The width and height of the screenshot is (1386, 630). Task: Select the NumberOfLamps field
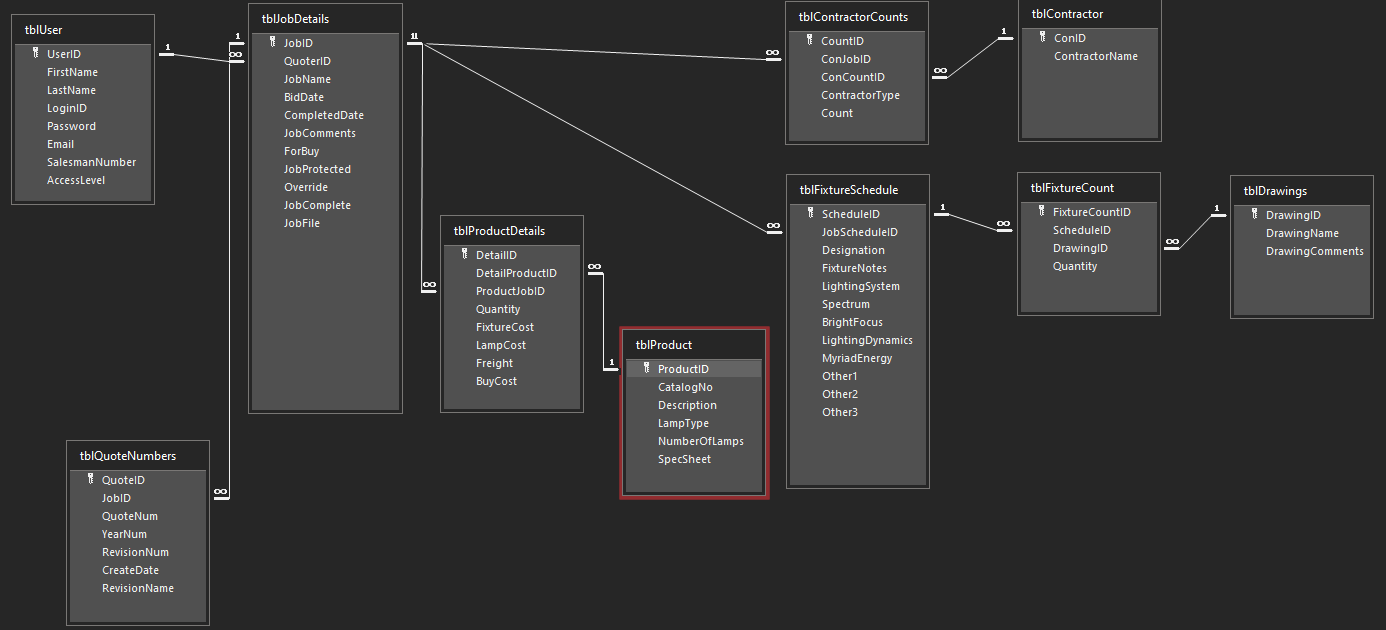coord(700,441)
